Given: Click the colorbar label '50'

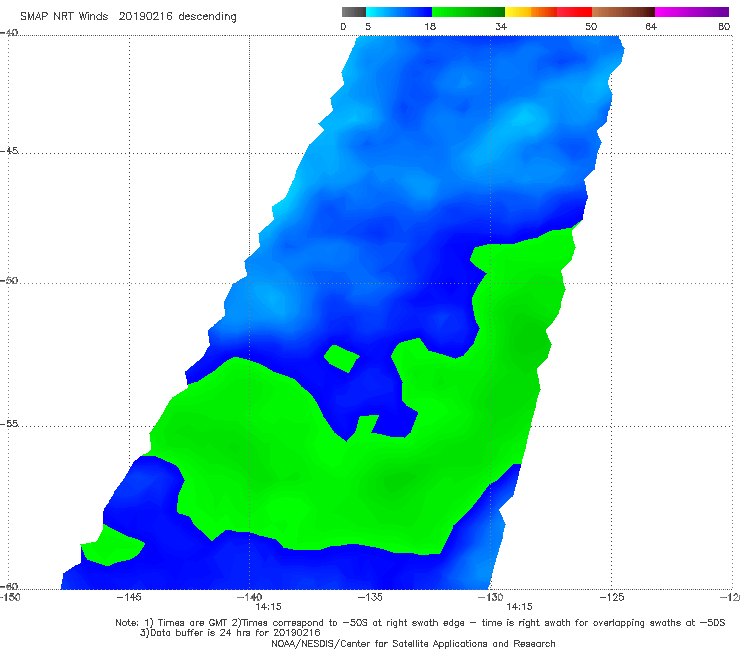Looking at the screenshot, I should pyautogui.click(x=591, y=26).
